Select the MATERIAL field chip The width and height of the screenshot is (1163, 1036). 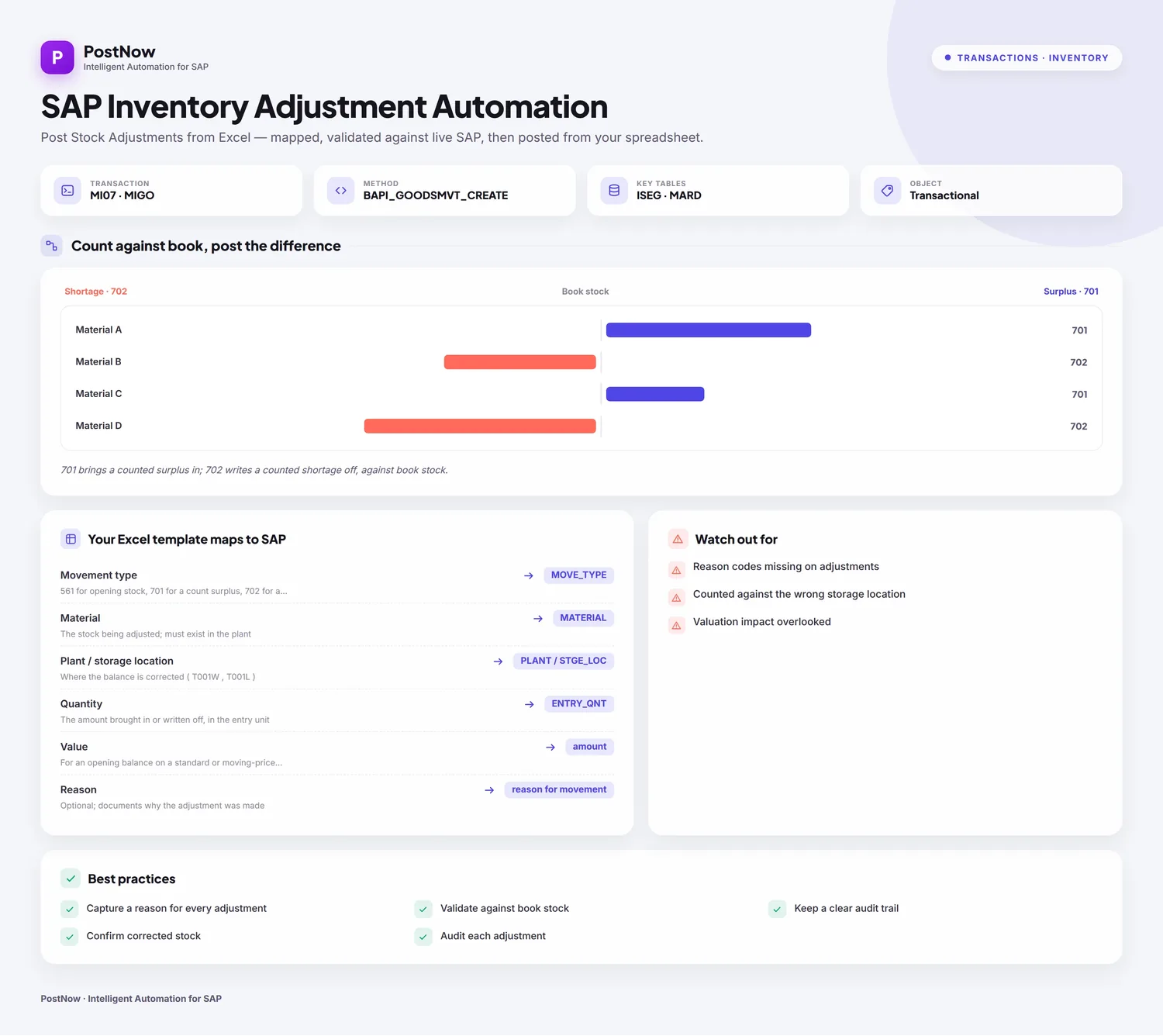click(x=583, y=618)
